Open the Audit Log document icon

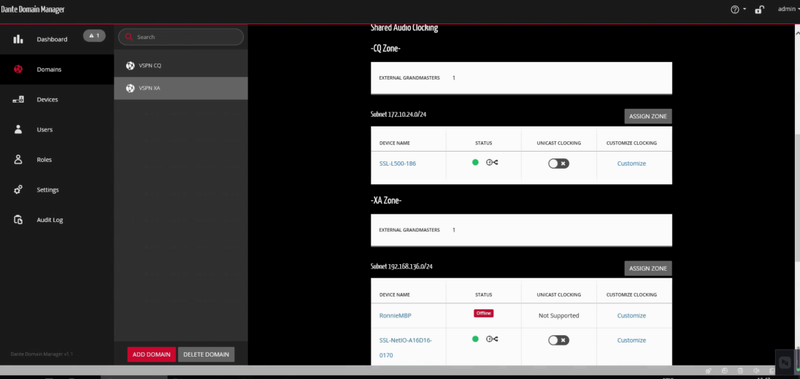[18, 220]
